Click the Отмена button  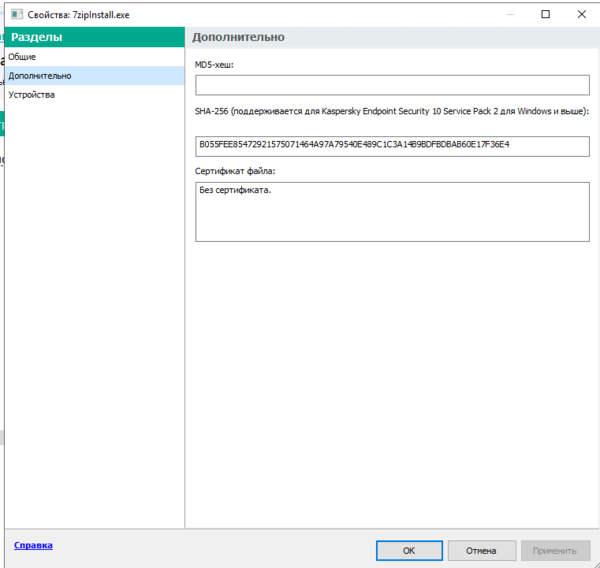(481, 550)
